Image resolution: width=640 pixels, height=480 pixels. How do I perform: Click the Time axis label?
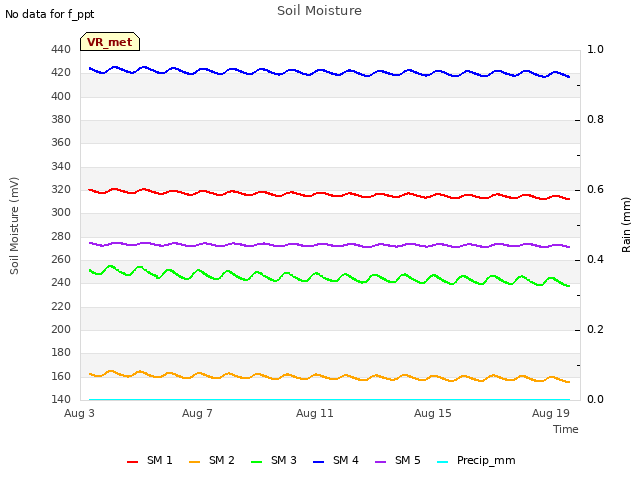[x=566, y=429]
